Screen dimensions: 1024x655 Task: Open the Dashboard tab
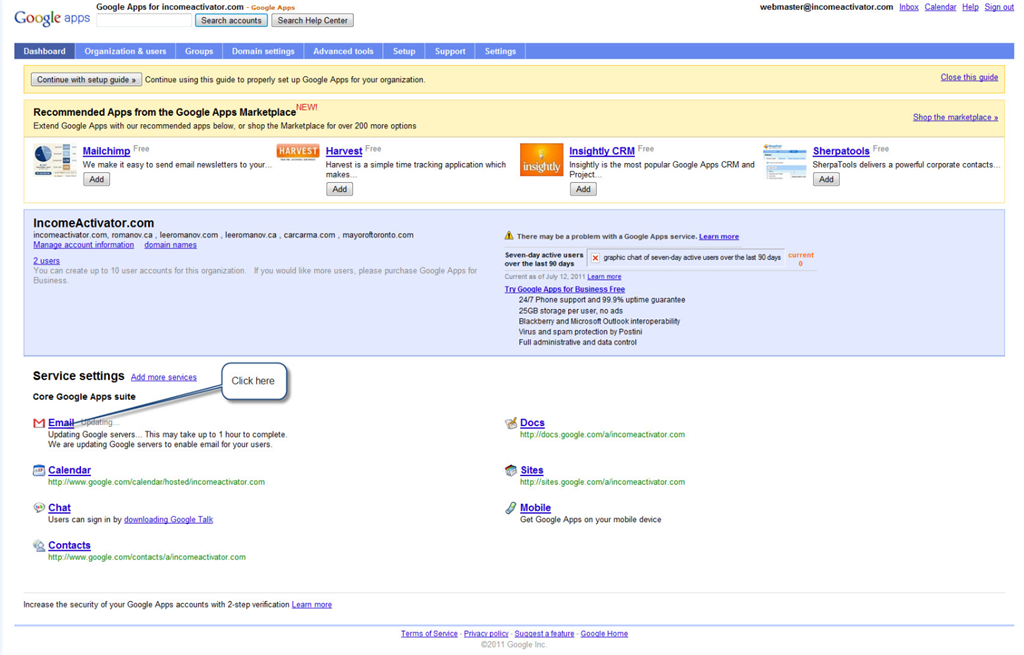click(x=44, y=51)
